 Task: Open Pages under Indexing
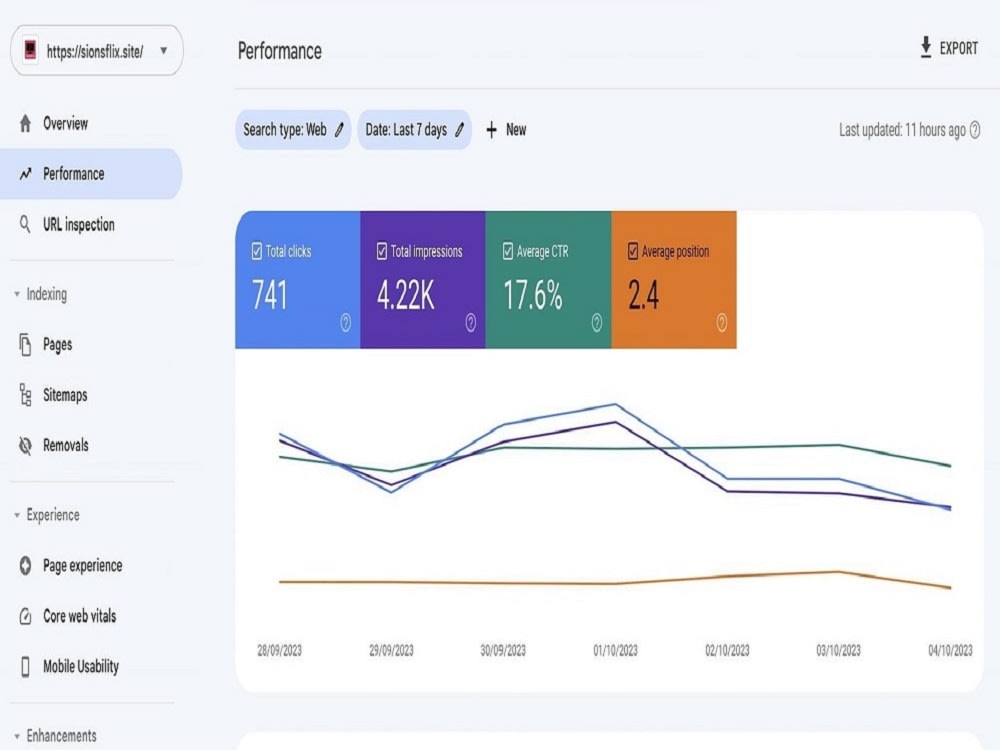(x=91, y=344)
